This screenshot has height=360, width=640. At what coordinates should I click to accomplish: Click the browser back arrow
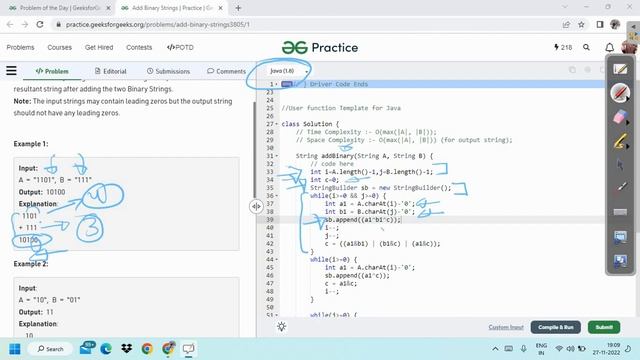(x=10, y=24)
